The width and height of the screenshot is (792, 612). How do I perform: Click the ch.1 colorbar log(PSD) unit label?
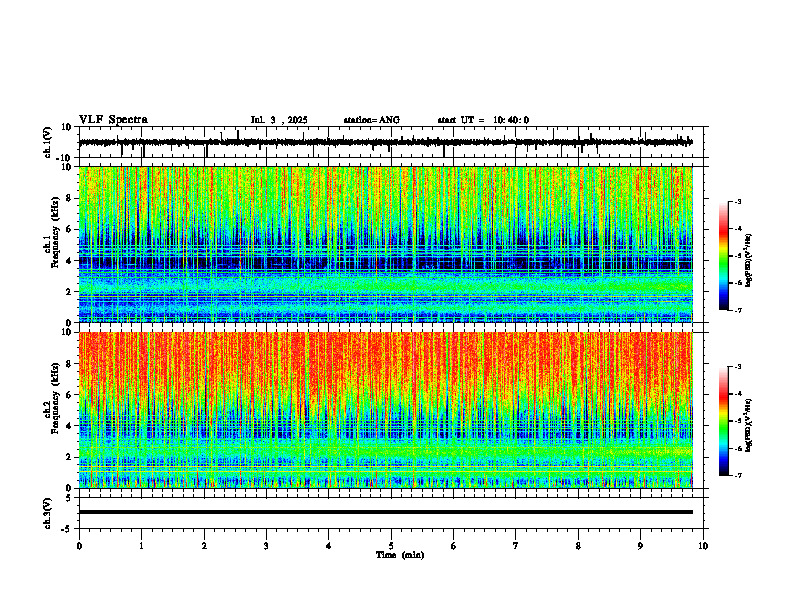748,261
